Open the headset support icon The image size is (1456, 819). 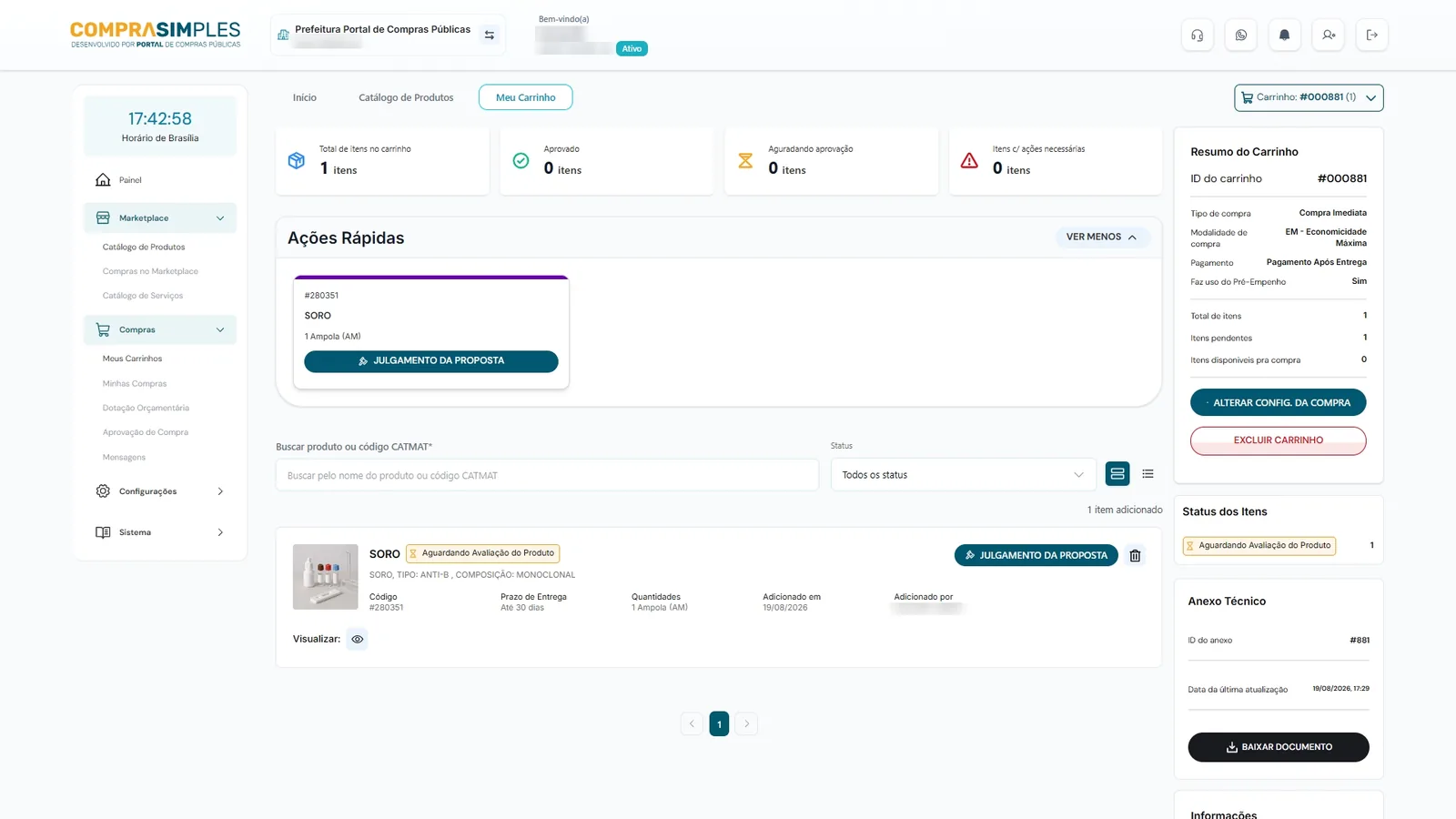[x=1197, y=35]
